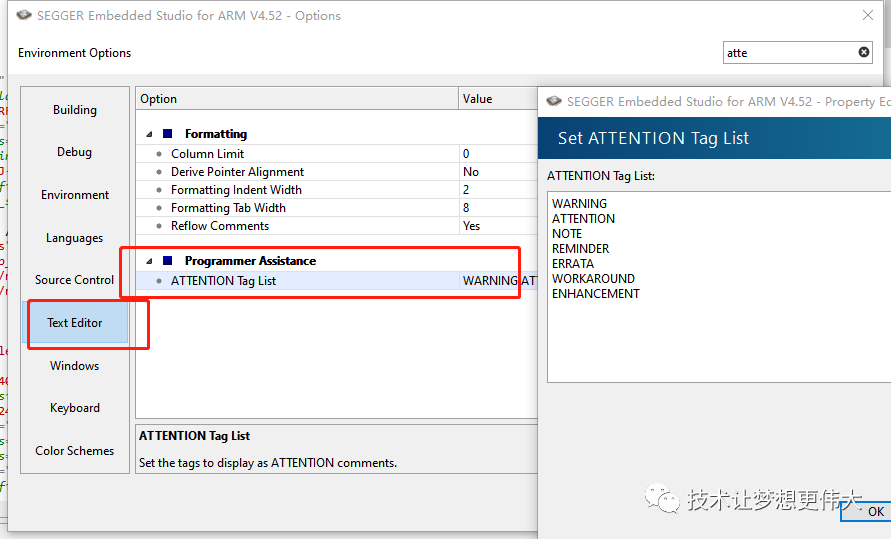Clear the search field using the X icon
The width and height of the screenshot is (891, 539).
click(863, 52)
